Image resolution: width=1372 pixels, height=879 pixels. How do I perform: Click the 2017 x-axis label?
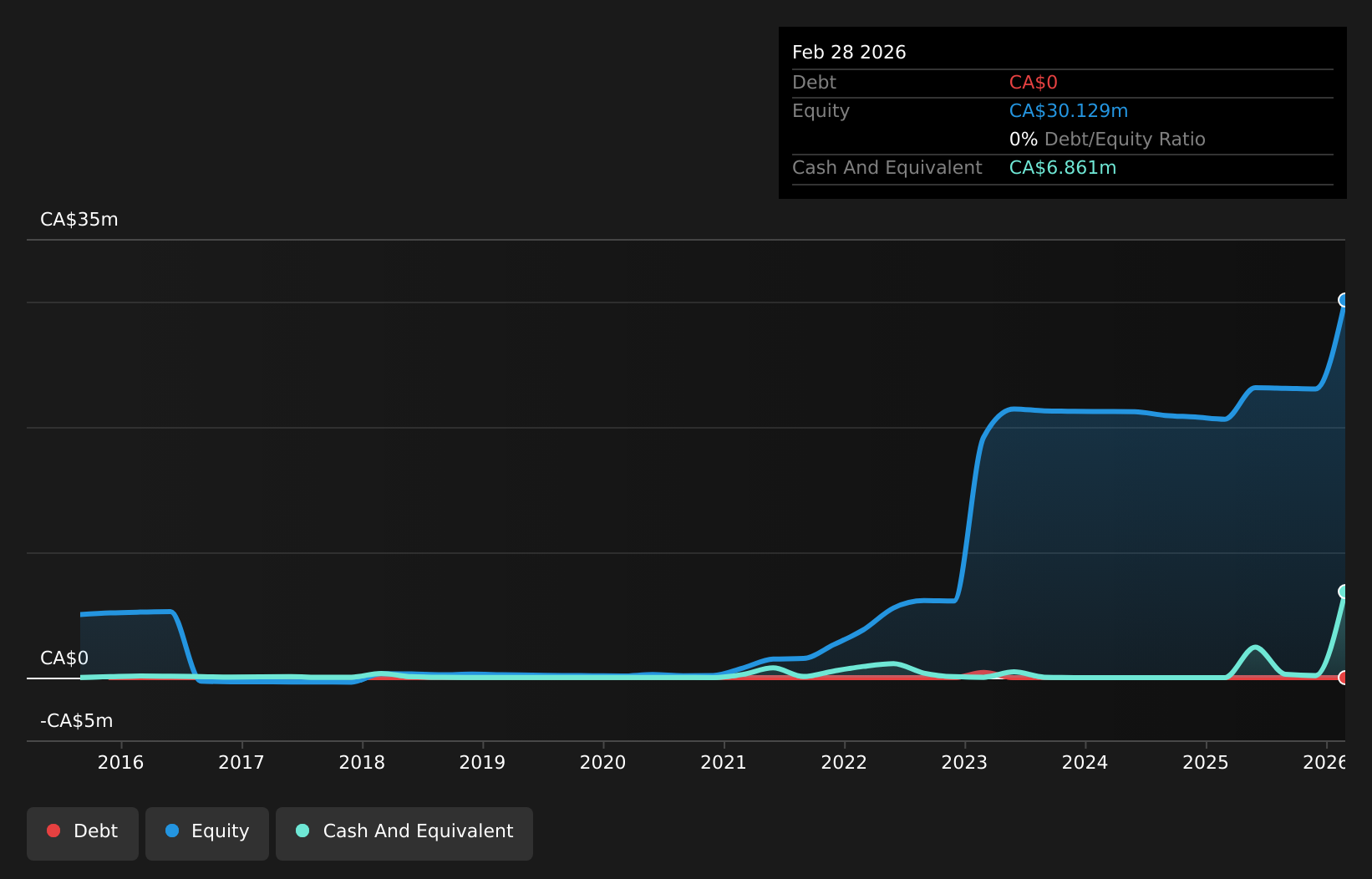241,762
